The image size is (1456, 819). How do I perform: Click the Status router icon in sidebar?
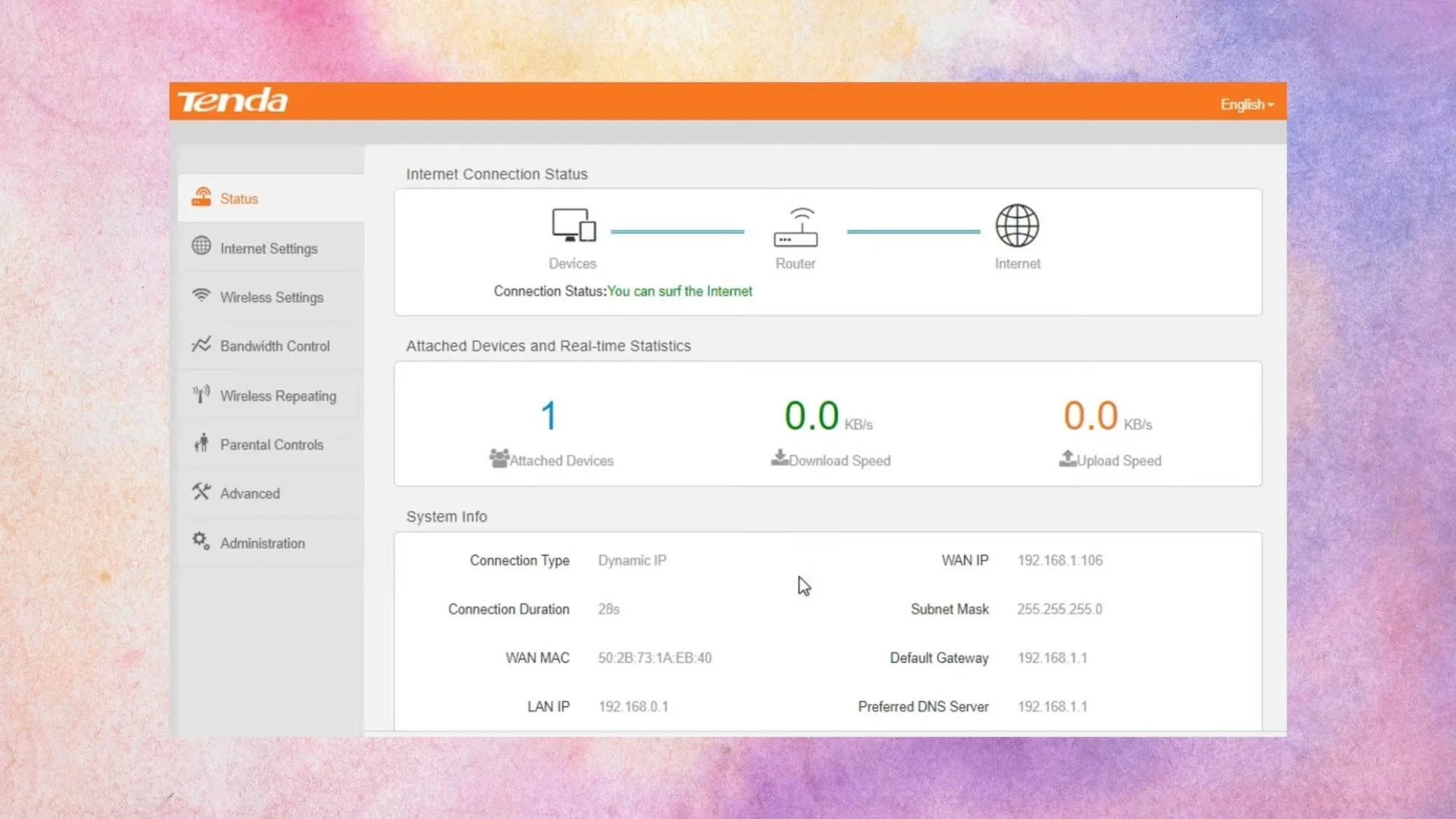(202, 197)
